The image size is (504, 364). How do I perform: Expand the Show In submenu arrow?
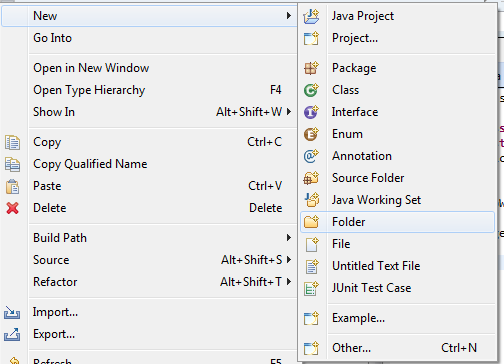tap(289, 112)
